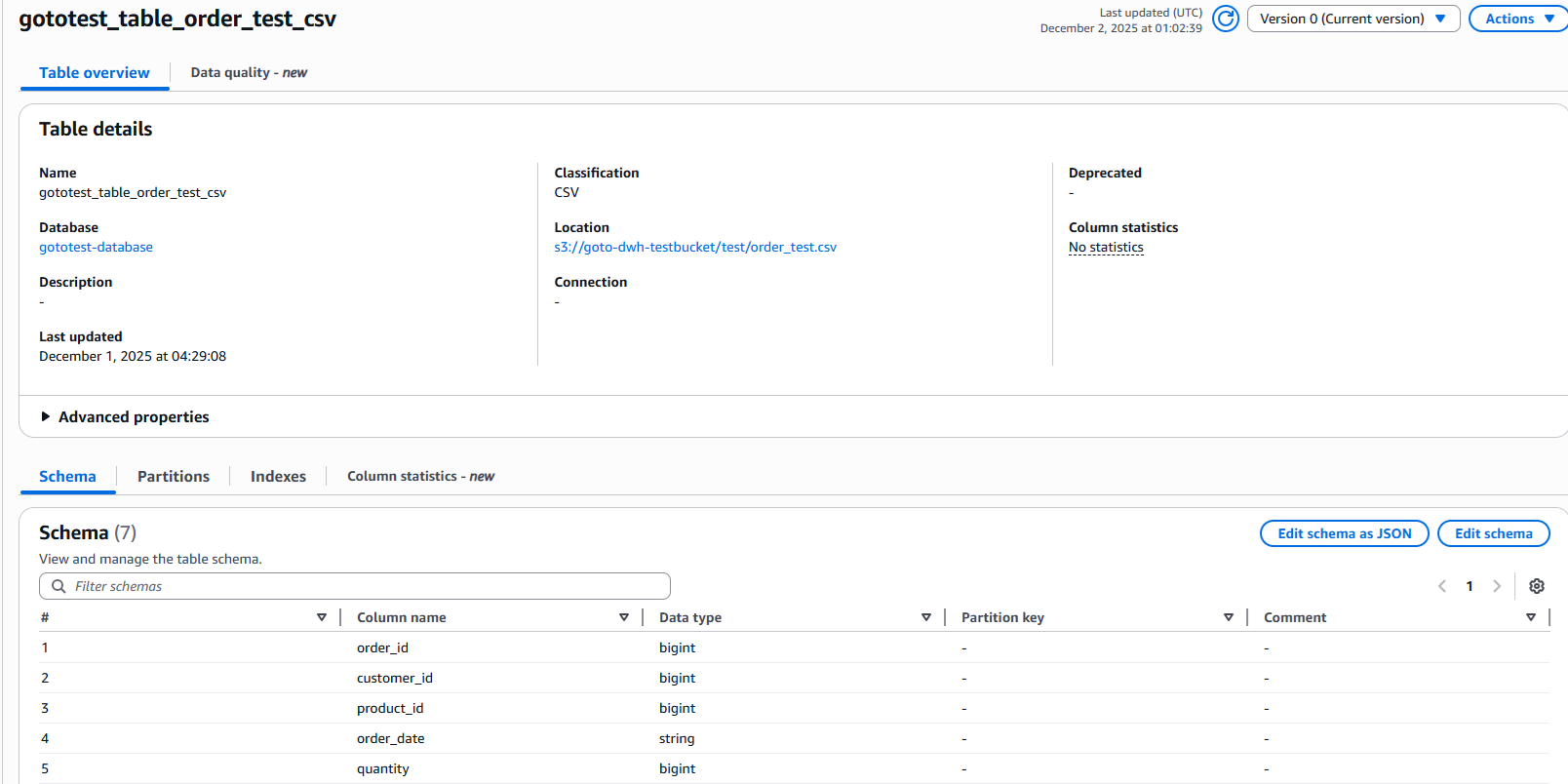Sort by Data type arrow icon
This screenshot has width=1568, height=784.
pyautogui.click(x=926, y=617)
